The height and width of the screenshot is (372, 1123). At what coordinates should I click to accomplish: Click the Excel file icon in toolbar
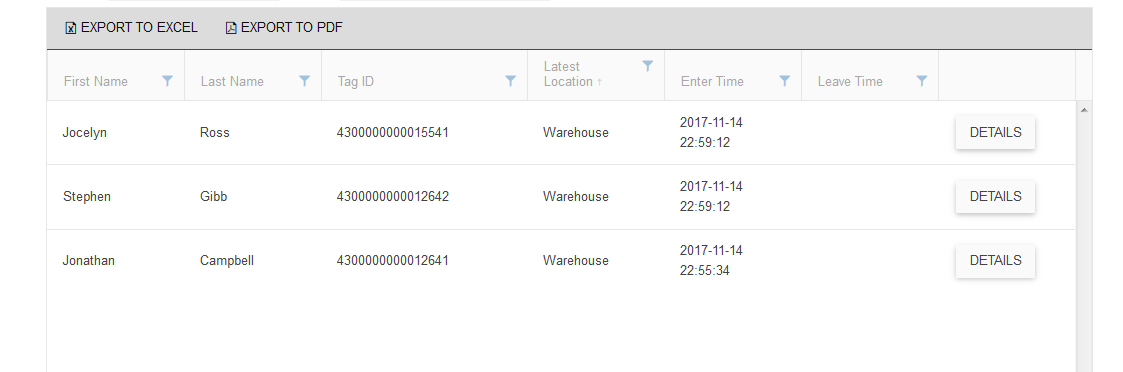click(x=70, y=29)
